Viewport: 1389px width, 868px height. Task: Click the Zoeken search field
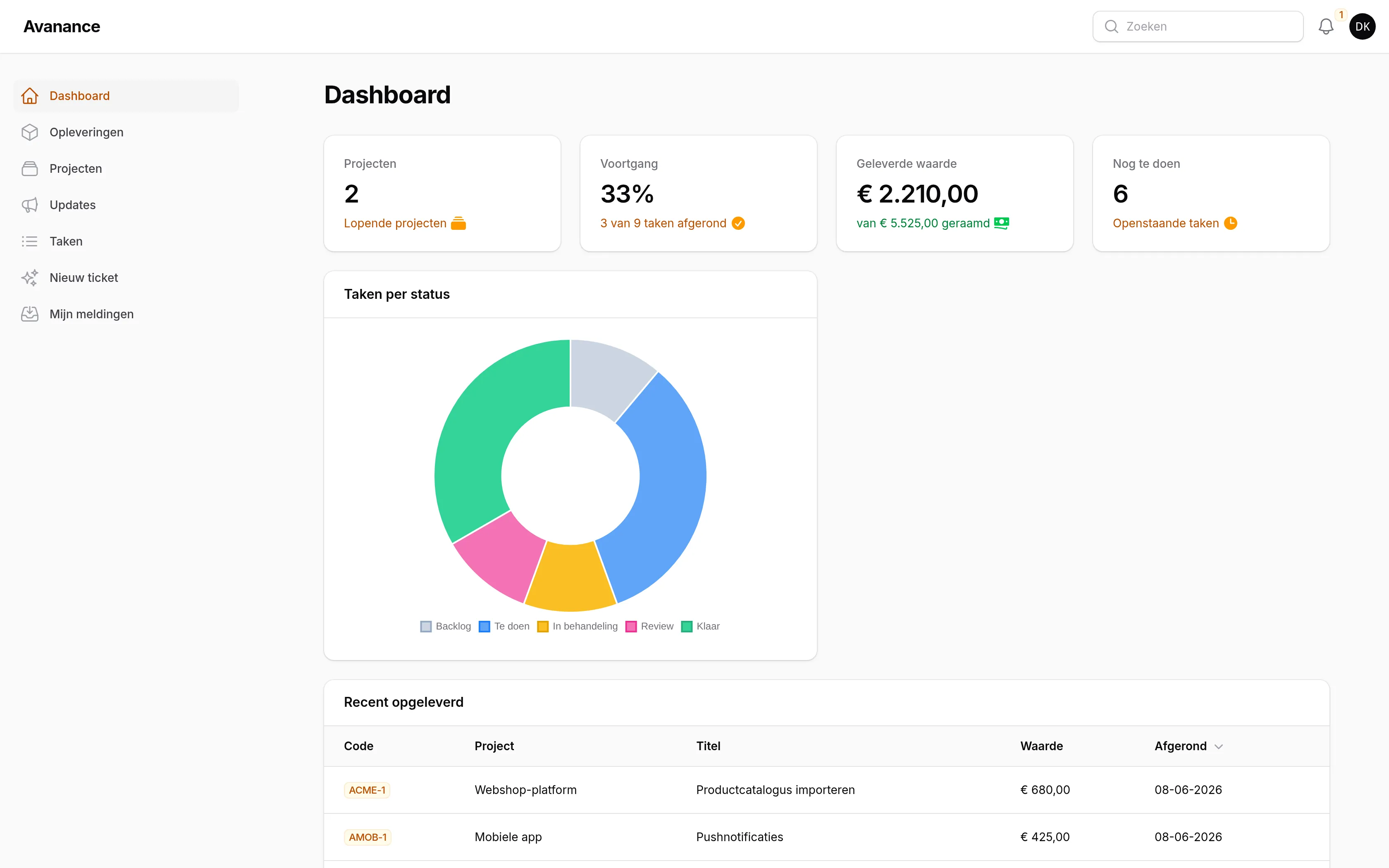pyautogui.click(x=1198, y=26)
